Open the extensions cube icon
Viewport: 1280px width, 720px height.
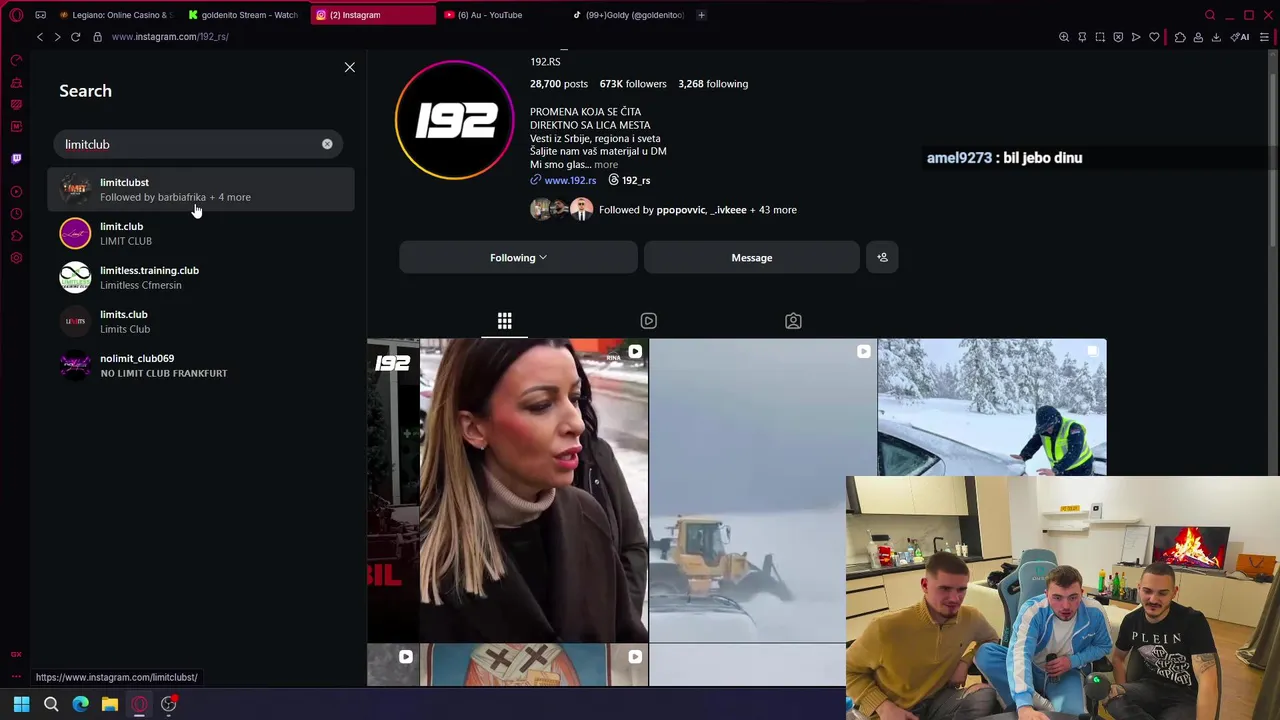(x=1180, y=37)
